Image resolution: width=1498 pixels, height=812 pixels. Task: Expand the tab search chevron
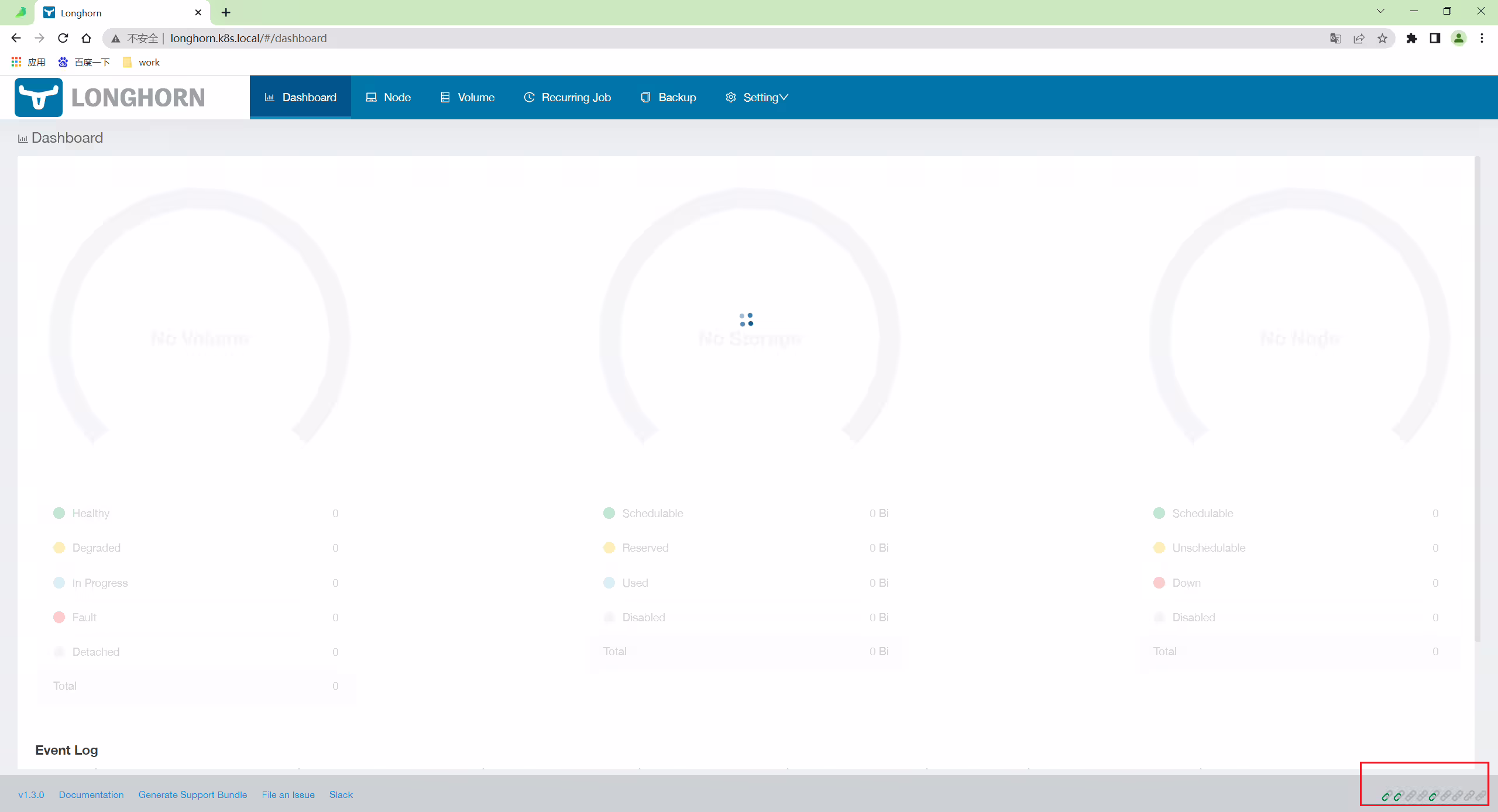(1380, 11)
